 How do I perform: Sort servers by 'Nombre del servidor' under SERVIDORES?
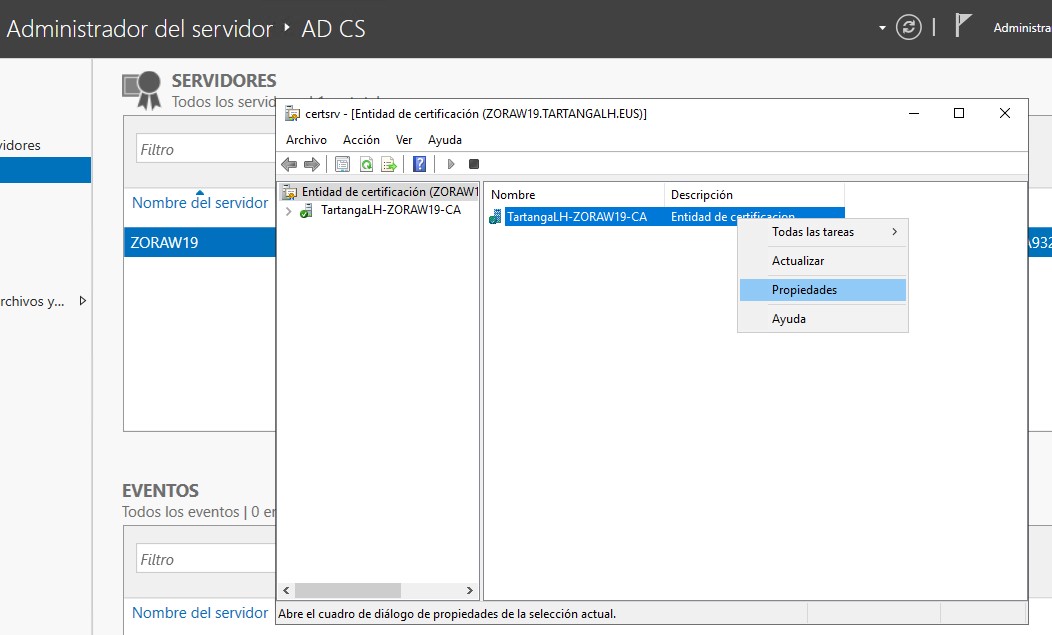click(x=200, y=203)
